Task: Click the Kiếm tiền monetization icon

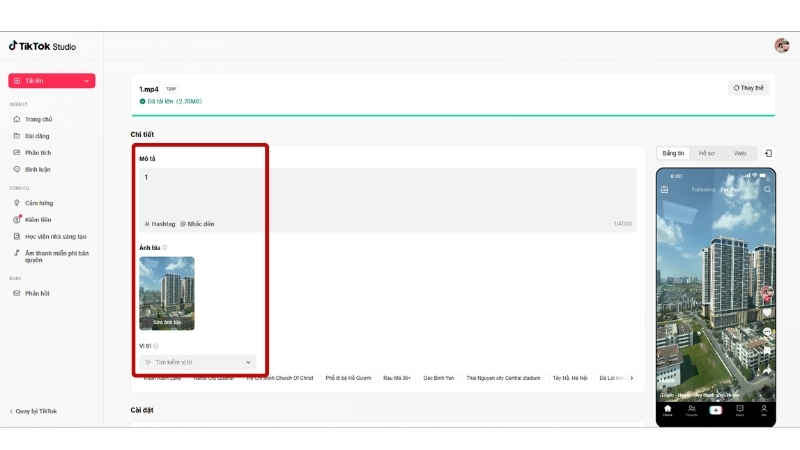Action: tap(17, 219)
